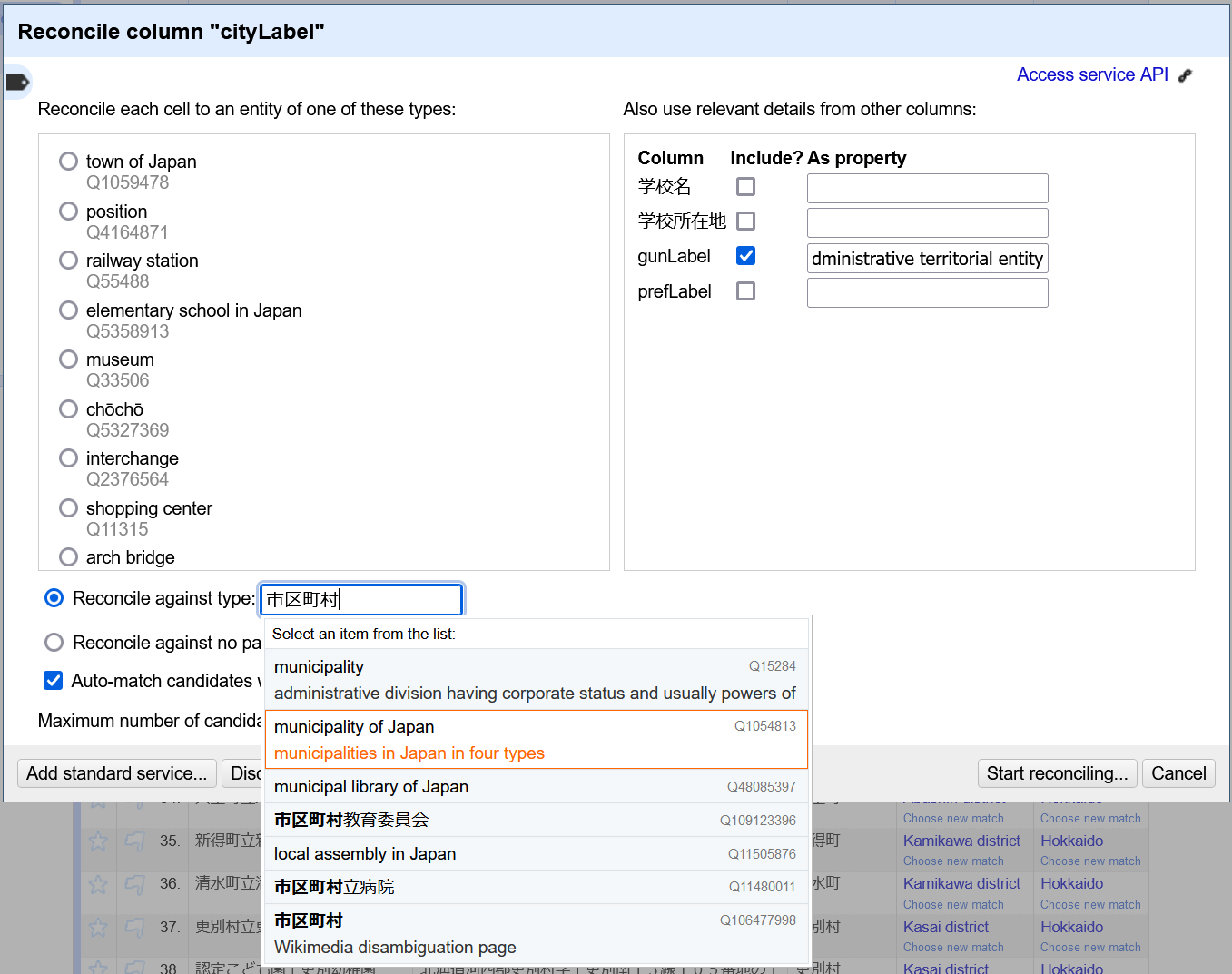Open Hokkaido link in row 35
The height and width of the screenshot is (974, 1232).
tap(1071, 841)
